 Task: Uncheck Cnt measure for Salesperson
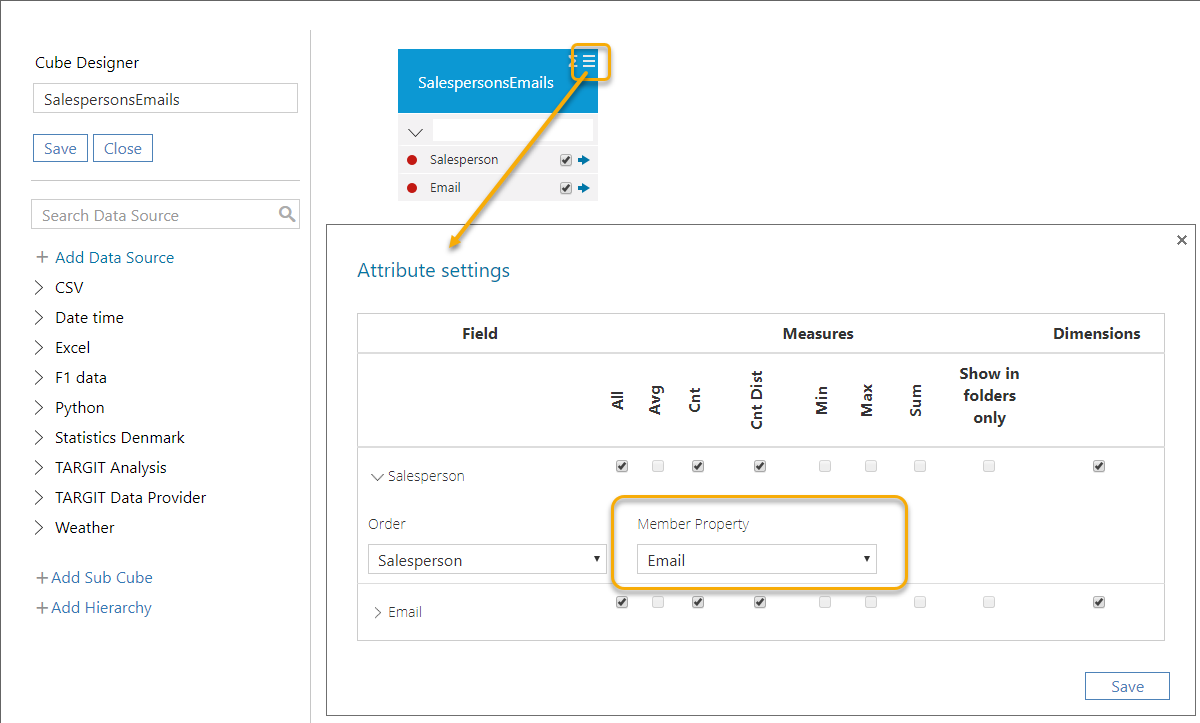(698, 466)
